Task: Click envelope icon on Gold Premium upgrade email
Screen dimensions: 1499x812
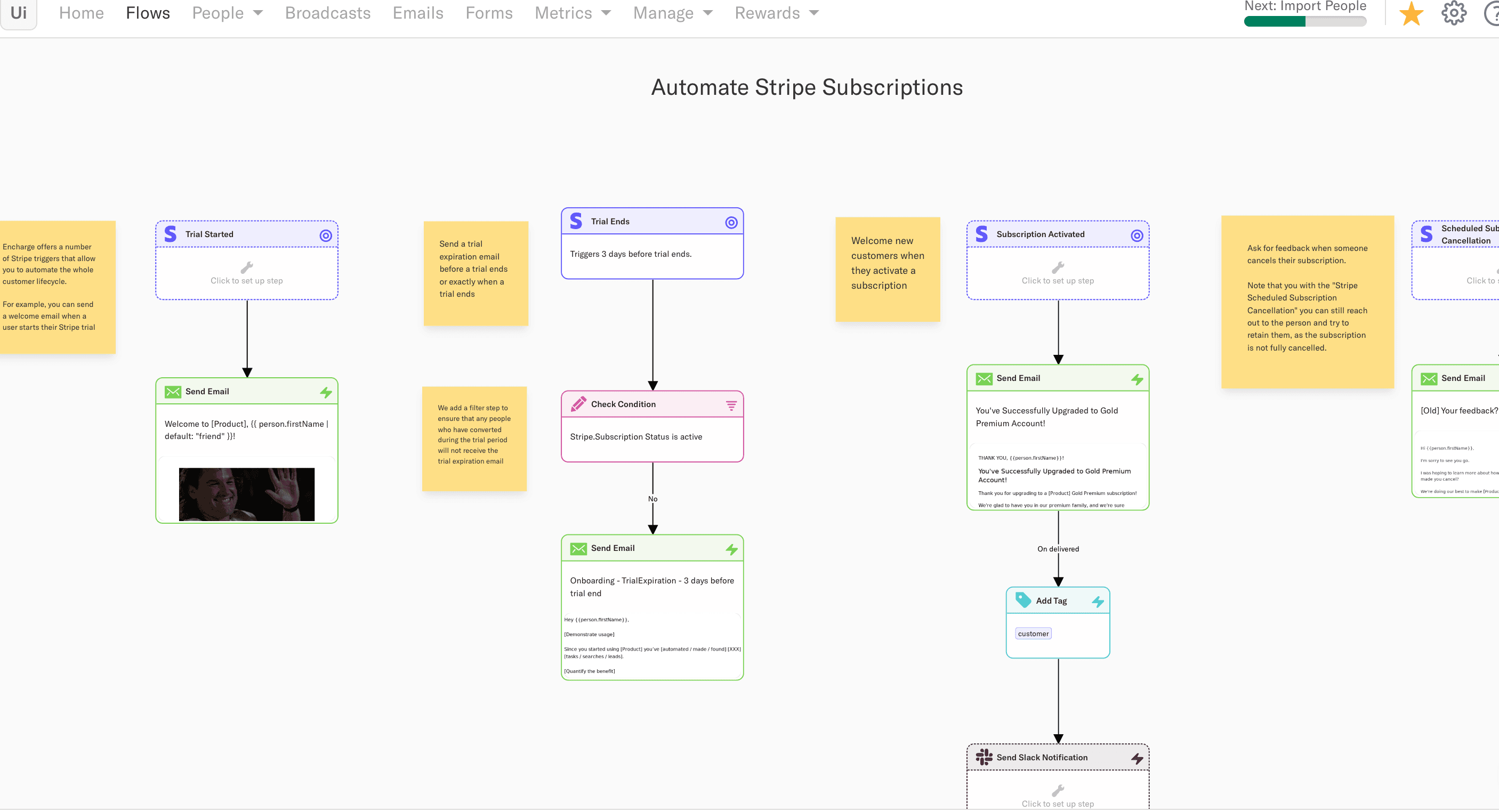Action: (984, 379)
